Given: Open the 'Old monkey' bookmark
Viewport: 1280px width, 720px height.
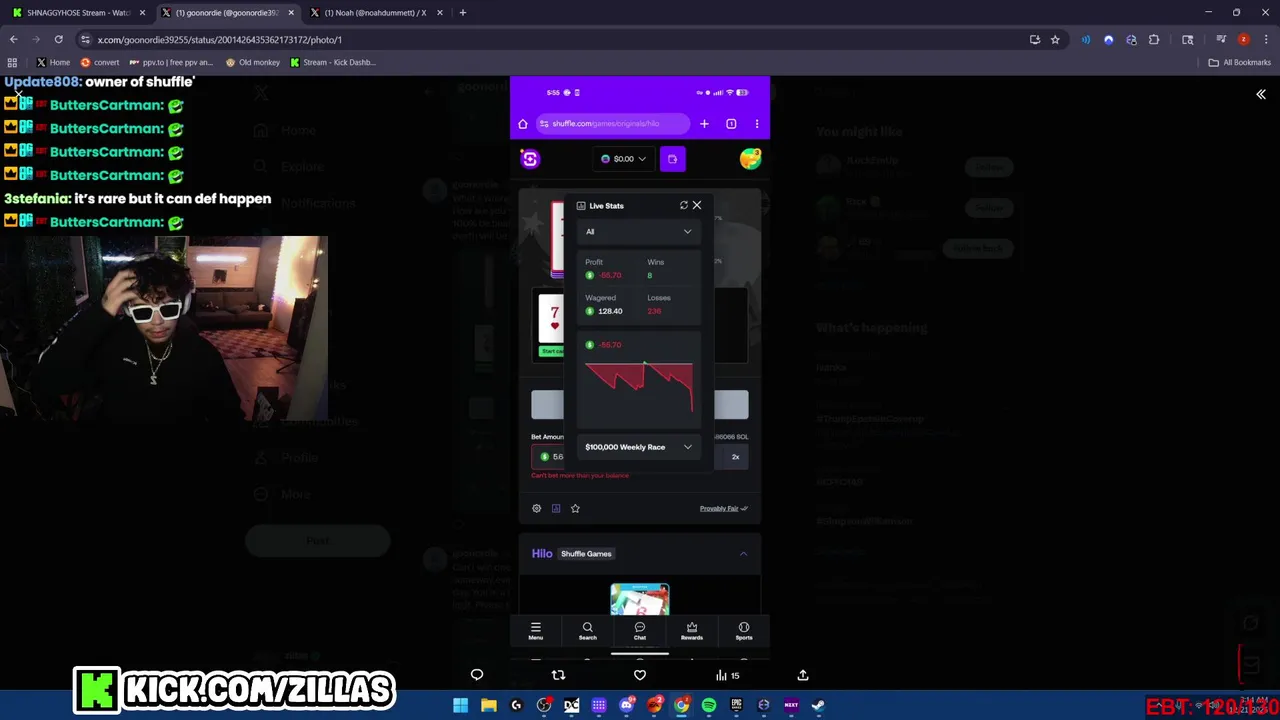Looking at the screenshot, I should 253,62.
